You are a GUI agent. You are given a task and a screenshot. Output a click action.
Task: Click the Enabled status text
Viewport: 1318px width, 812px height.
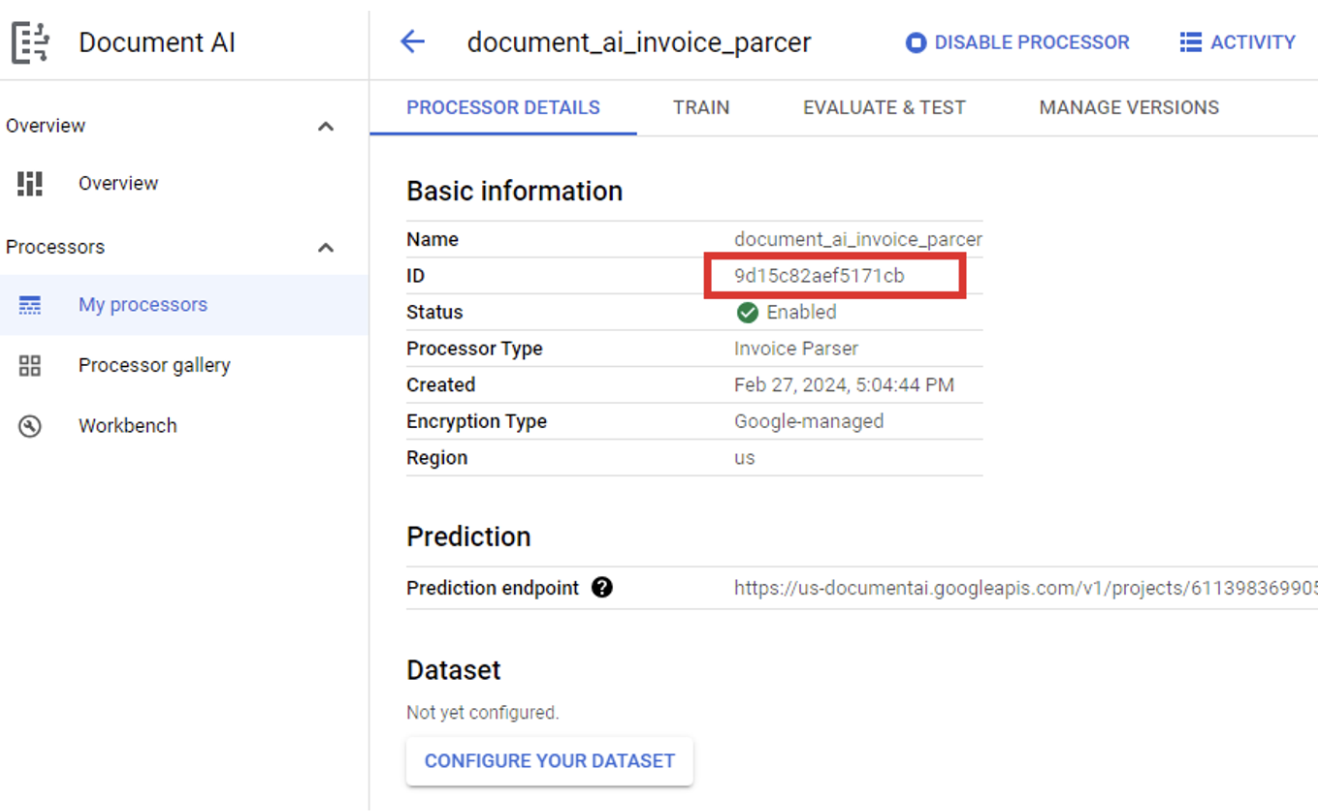(801, 312)
